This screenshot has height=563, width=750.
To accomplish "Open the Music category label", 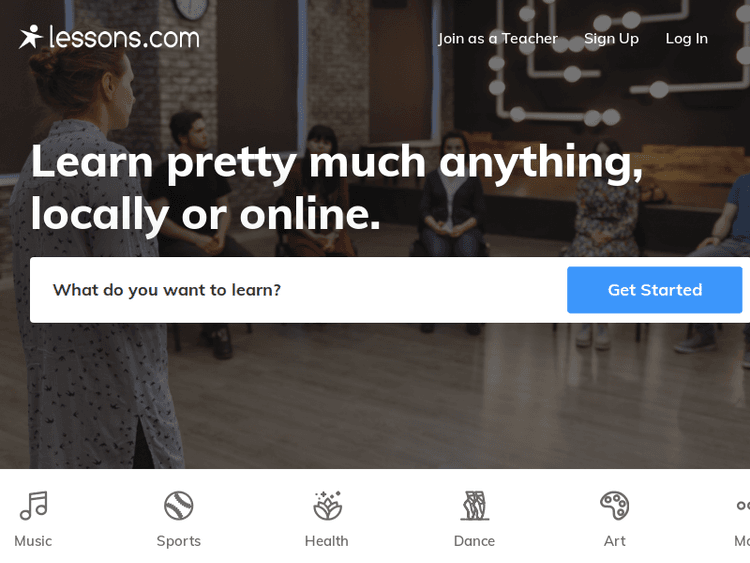I will pos(33,541).
